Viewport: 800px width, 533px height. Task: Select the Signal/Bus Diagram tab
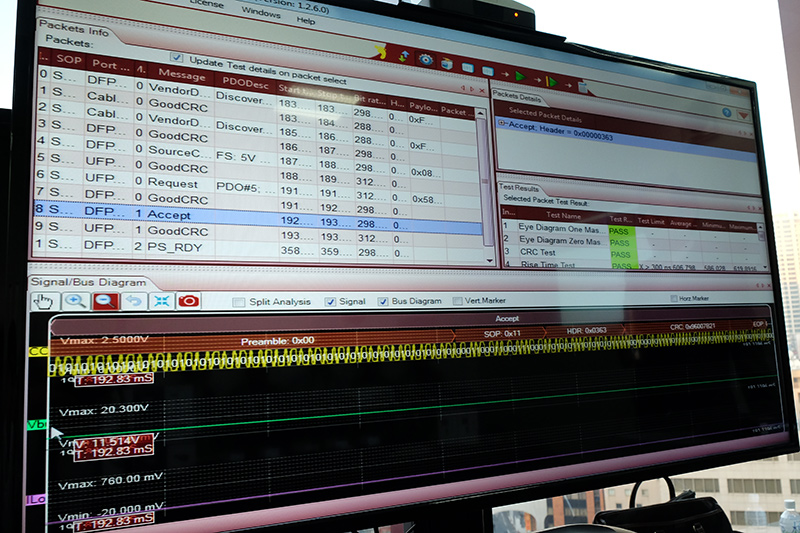tap(88, 282)
